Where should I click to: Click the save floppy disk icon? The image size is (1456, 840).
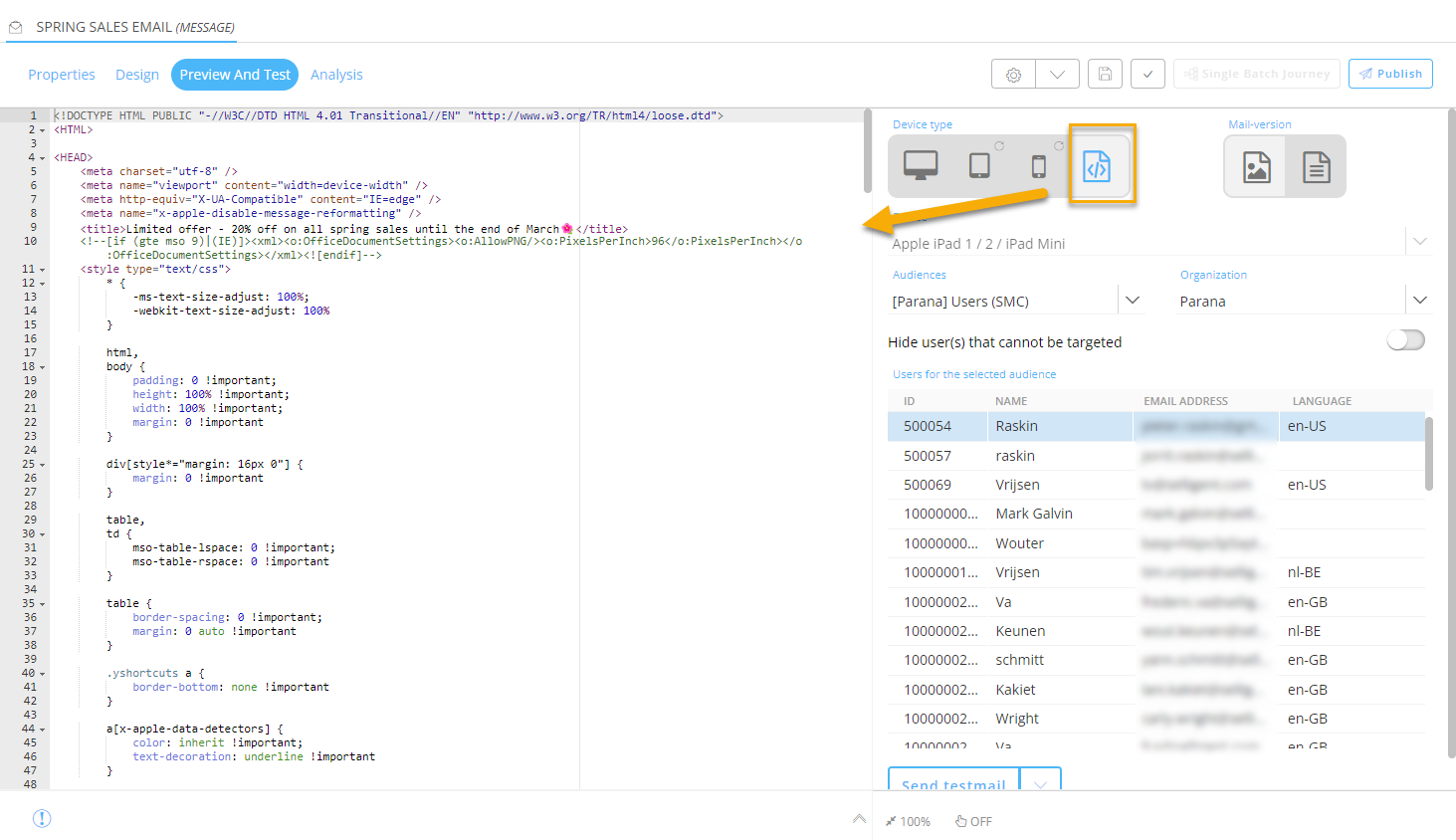1105,75
